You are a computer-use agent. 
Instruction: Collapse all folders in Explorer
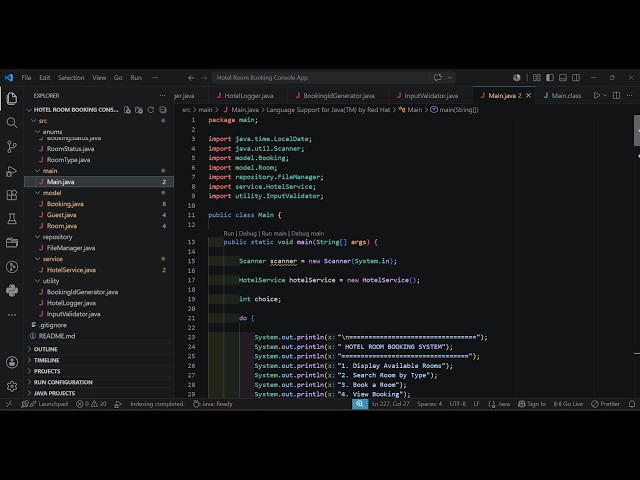(162, 110)
